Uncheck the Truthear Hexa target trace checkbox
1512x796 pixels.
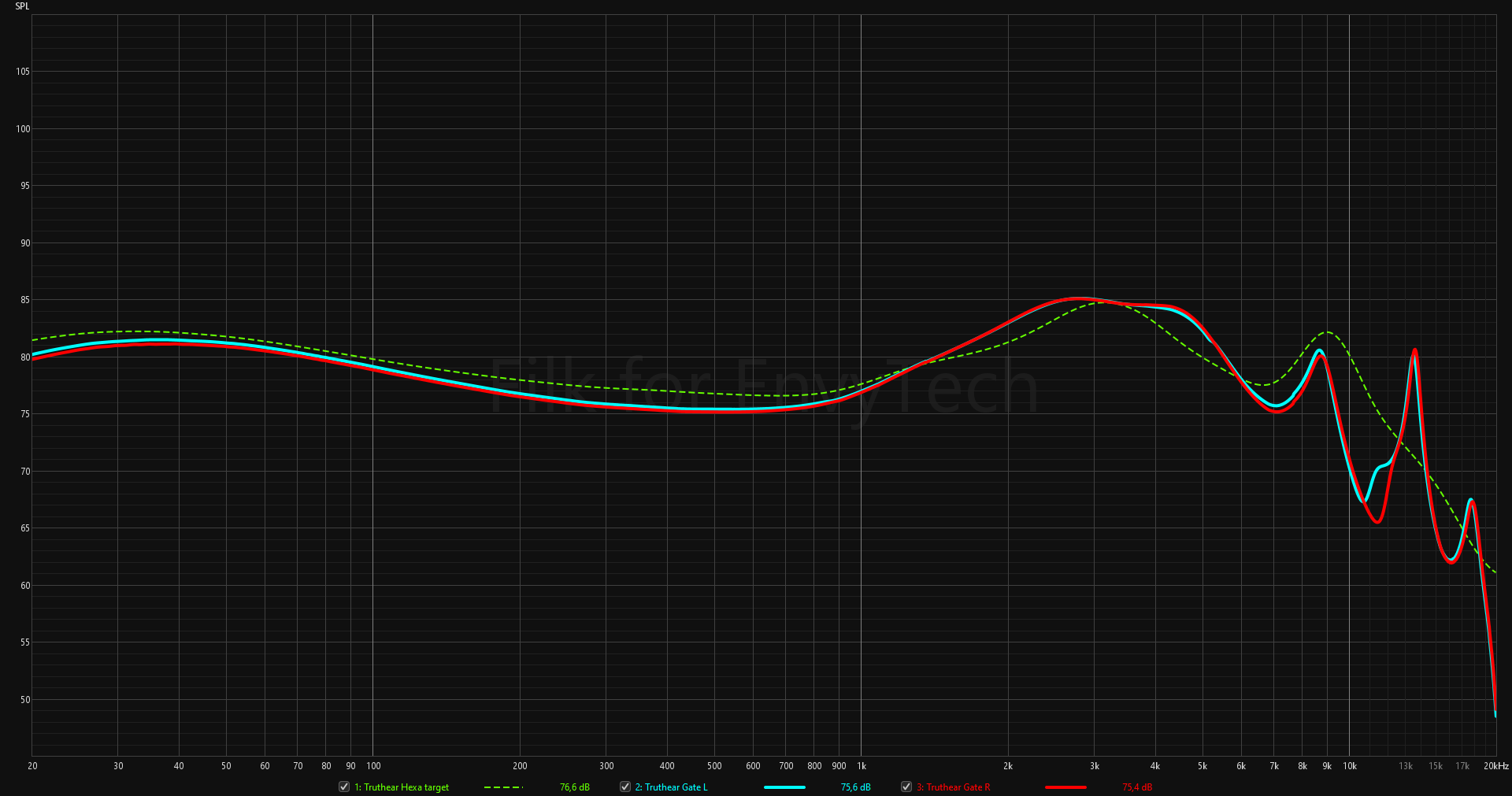(344, 787)
